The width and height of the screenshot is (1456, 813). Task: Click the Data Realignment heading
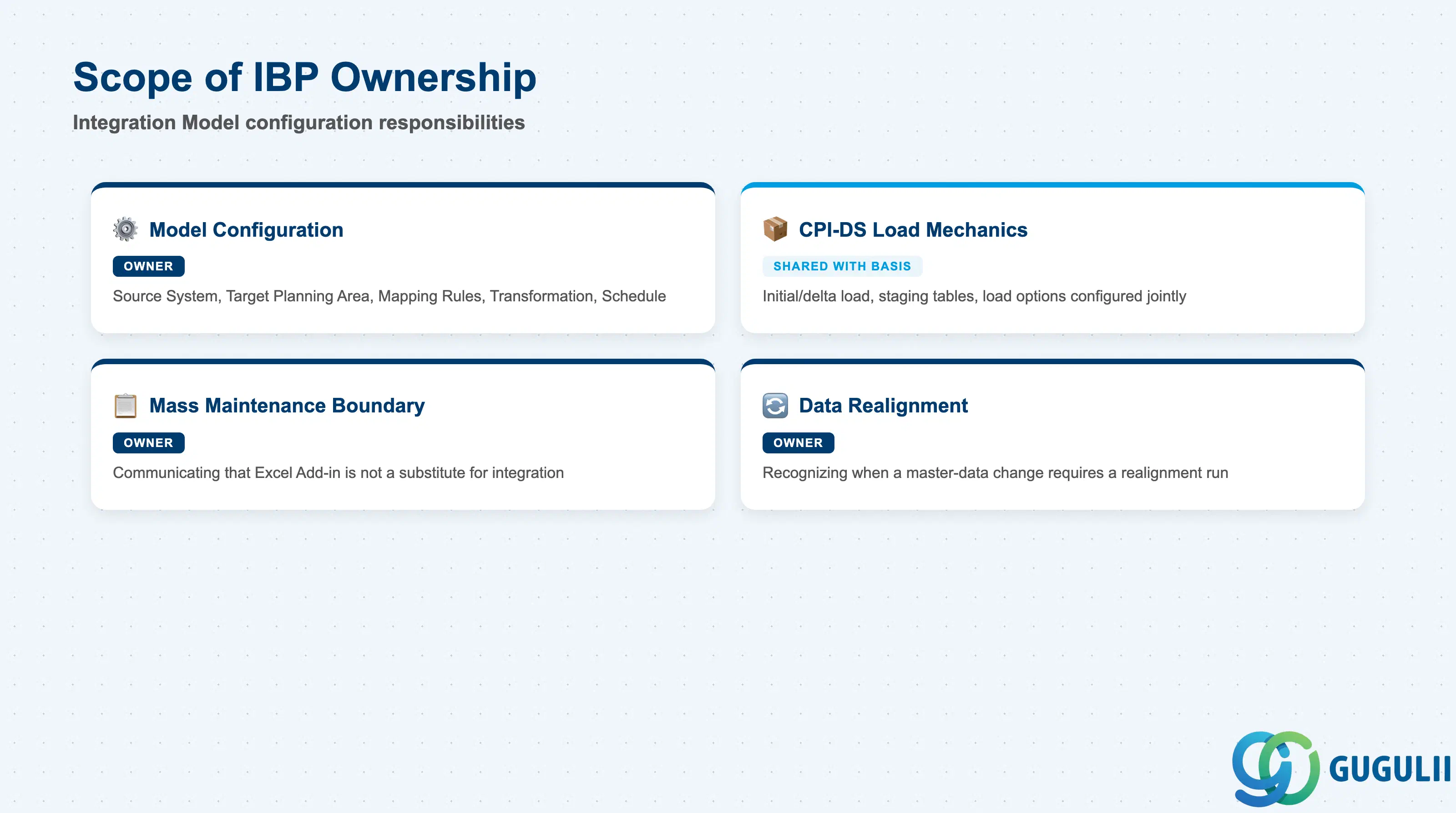pos(883,406)
